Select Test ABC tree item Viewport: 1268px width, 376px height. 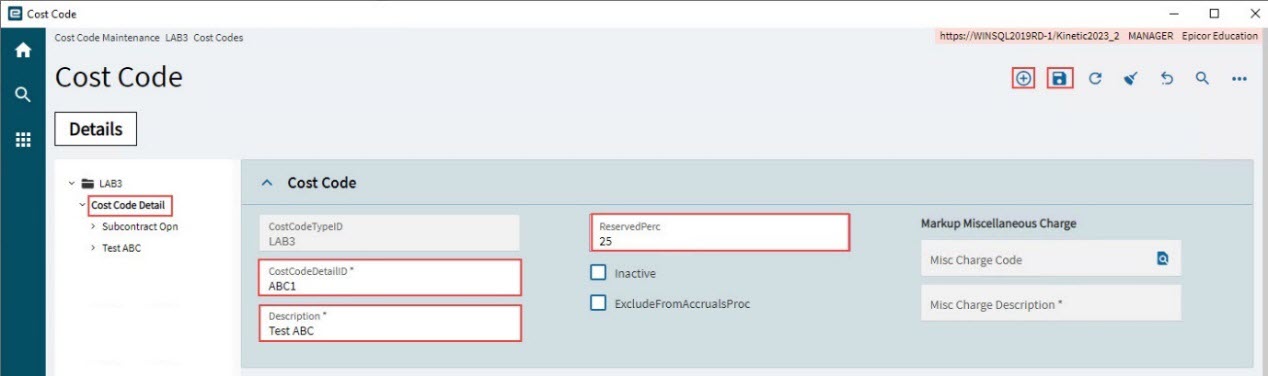point(121,248)
